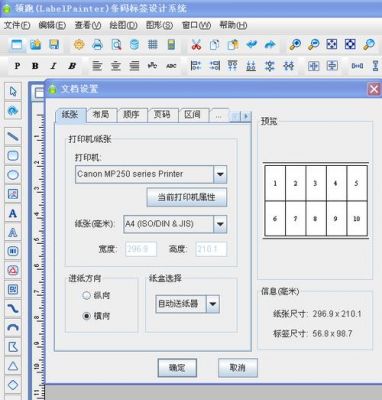Select the line drawing tool

click(13, 136)
